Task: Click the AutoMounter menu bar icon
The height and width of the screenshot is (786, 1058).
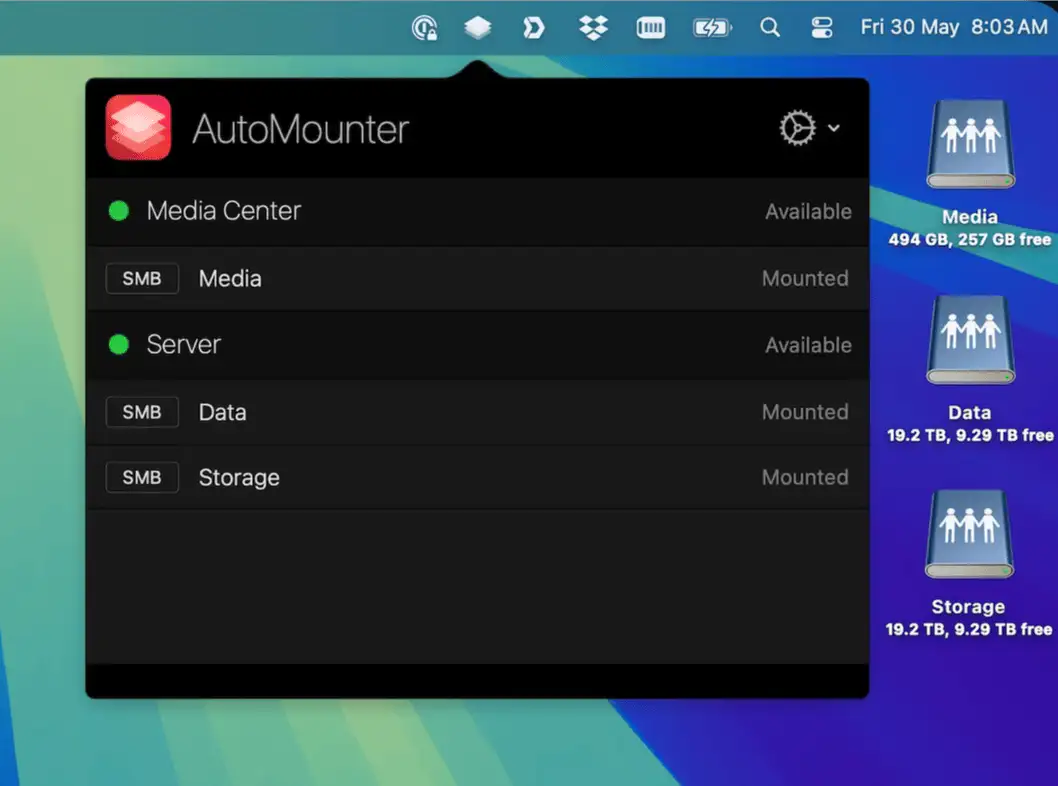Action: point(478,28)
